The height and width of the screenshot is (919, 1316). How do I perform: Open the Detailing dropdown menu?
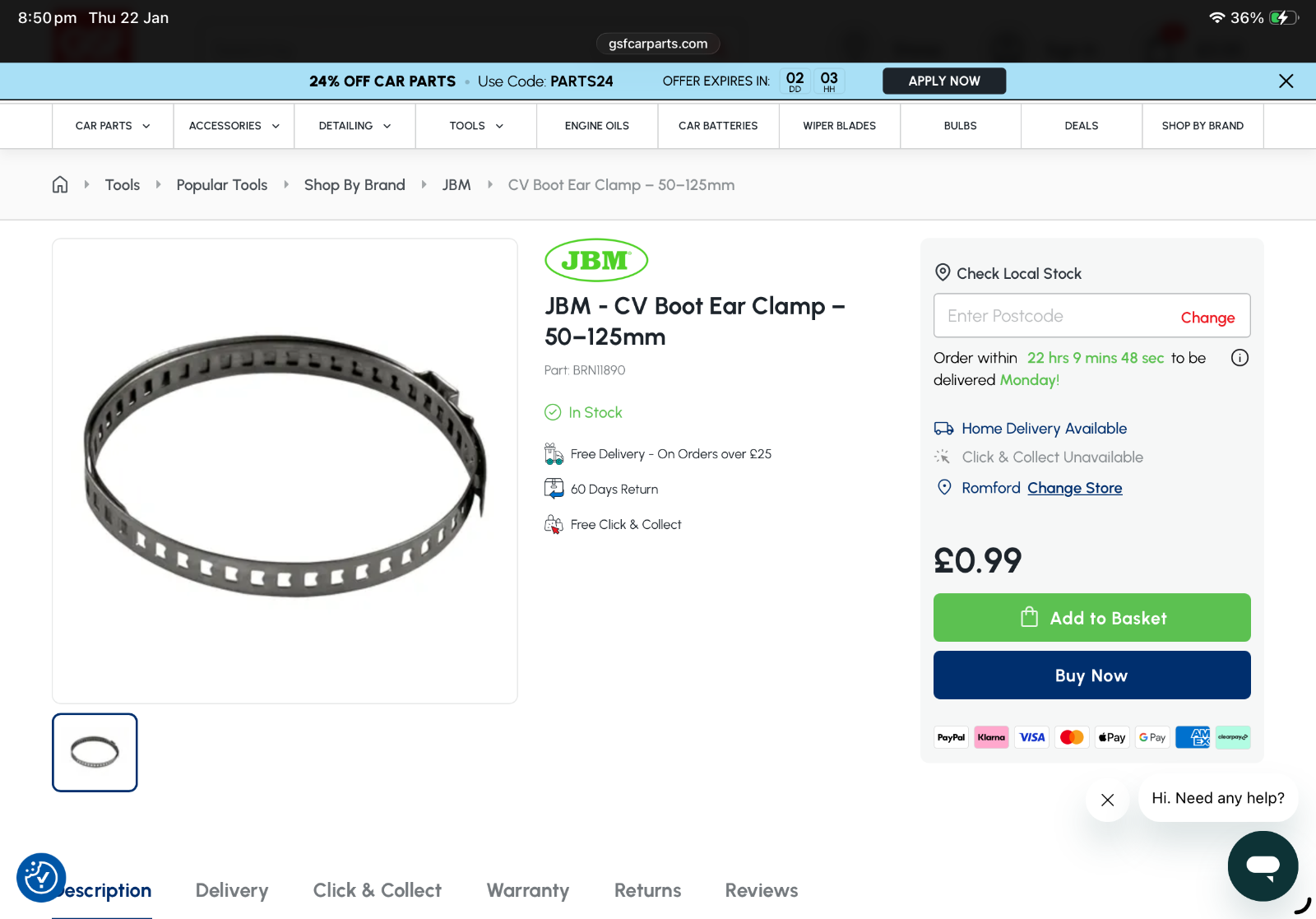tap(354, 126)
